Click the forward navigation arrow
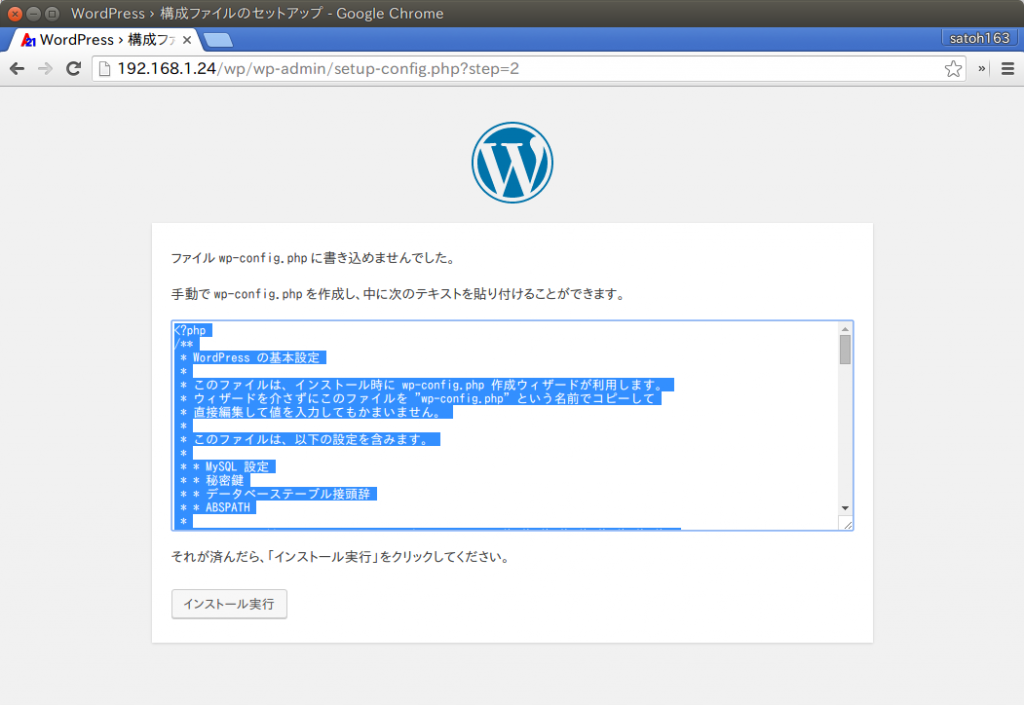 45,69
